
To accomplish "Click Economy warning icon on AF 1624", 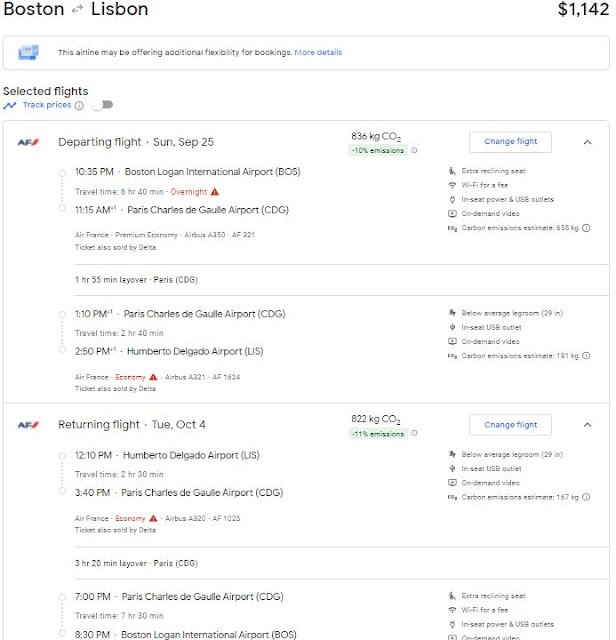I will pyautogui.click(x=153, y=377).
